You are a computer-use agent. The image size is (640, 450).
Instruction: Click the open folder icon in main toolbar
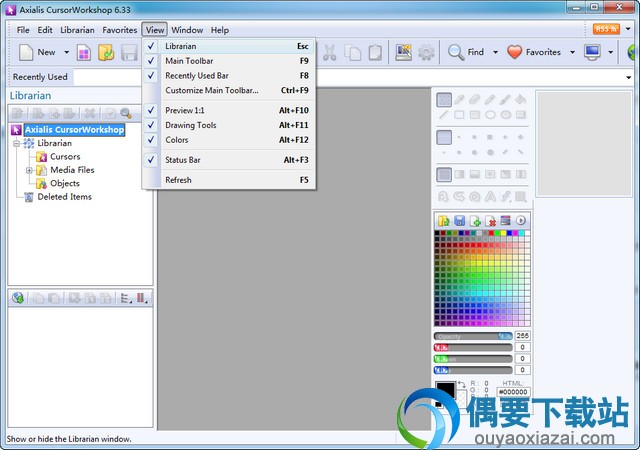point(106,53)
